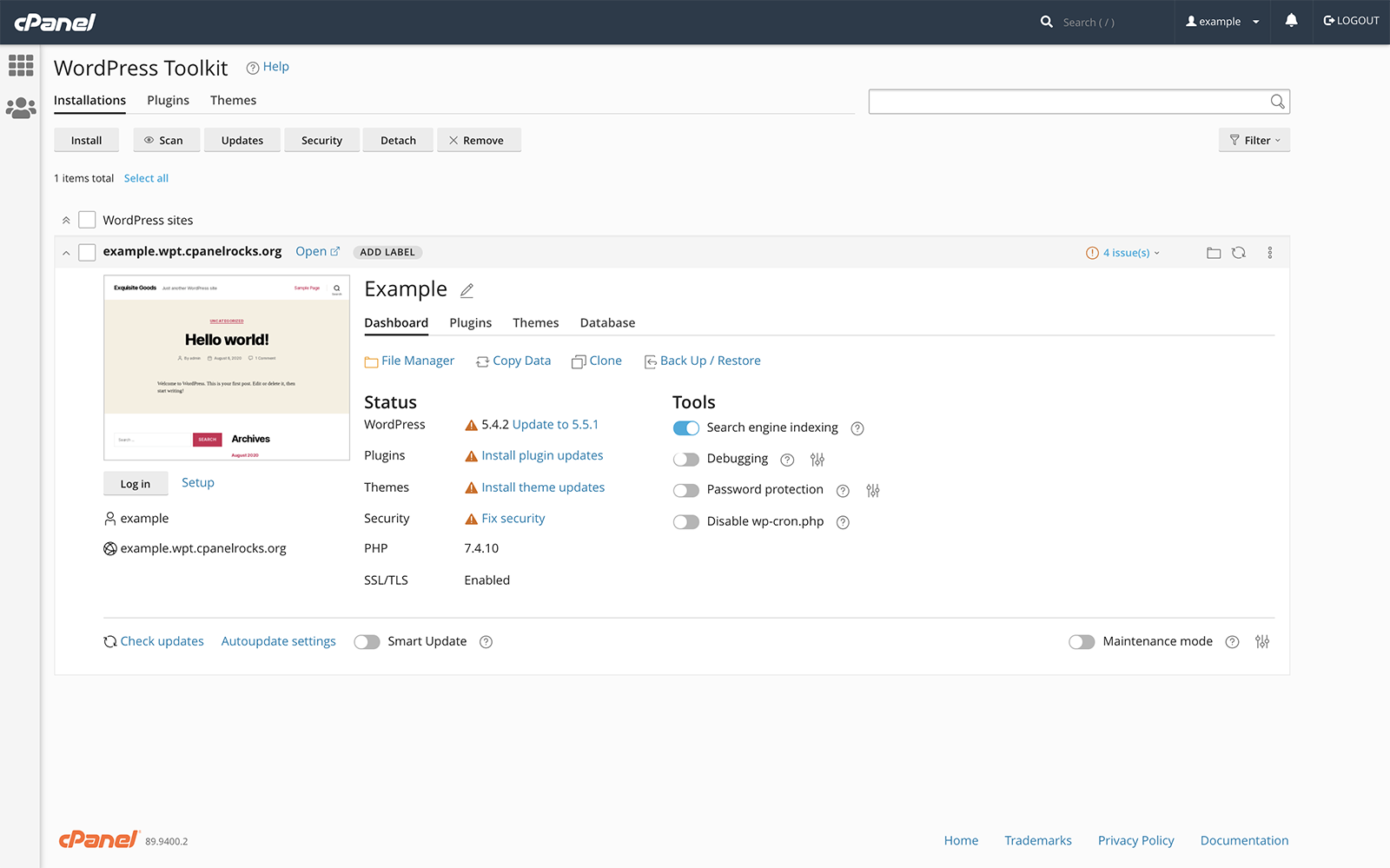Click help icon beside Search engine indexing
Screen dimensions: 1390x868
[x=857, y=428]
